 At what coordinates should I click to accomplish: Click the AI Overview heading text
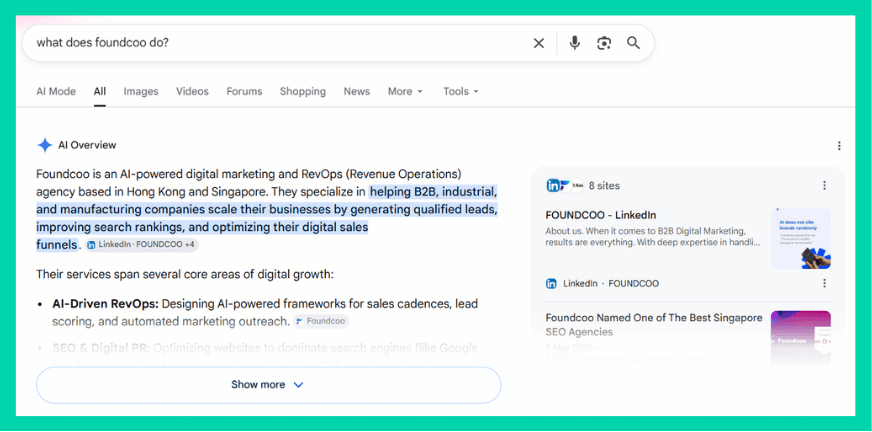(87, 145)
